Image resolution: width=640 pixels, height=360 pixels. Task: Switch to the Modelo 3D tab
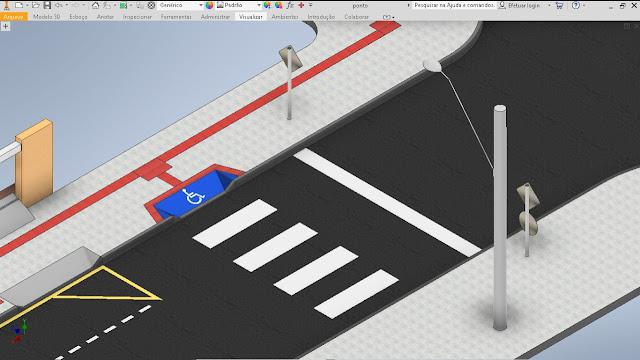coord(47,17)
